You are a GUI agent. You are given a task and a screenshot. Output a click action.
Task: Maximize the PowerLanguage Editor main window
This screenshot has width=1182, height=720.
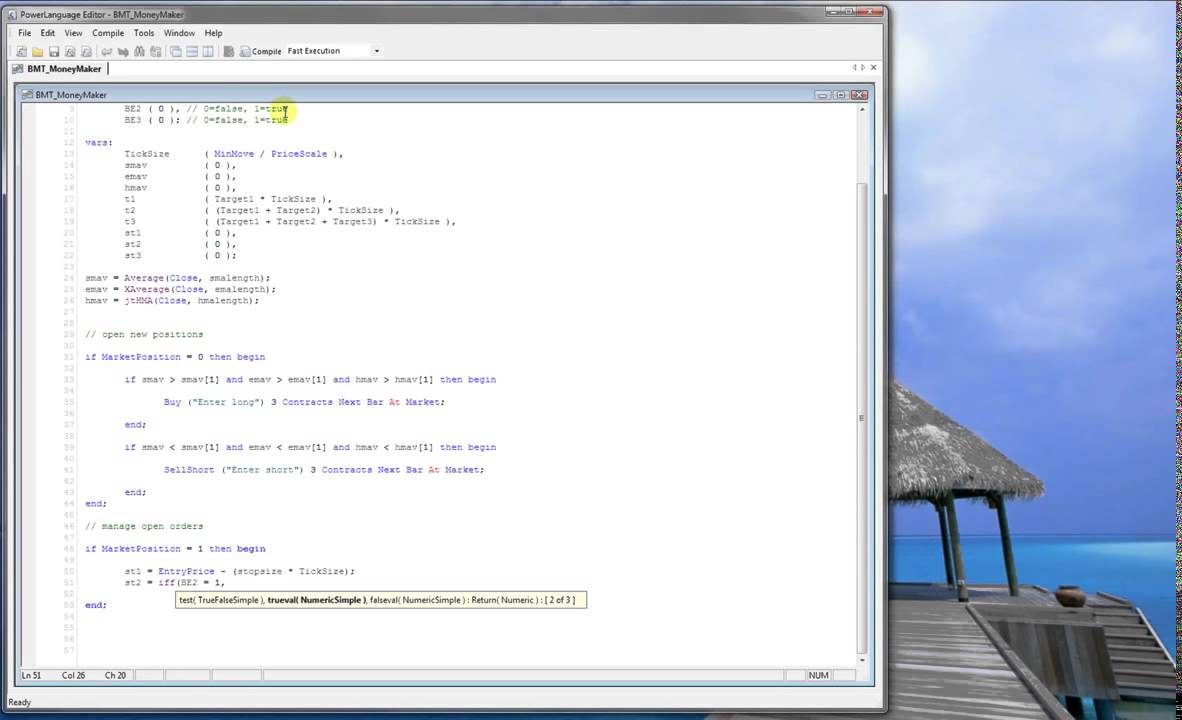(850, 11)
